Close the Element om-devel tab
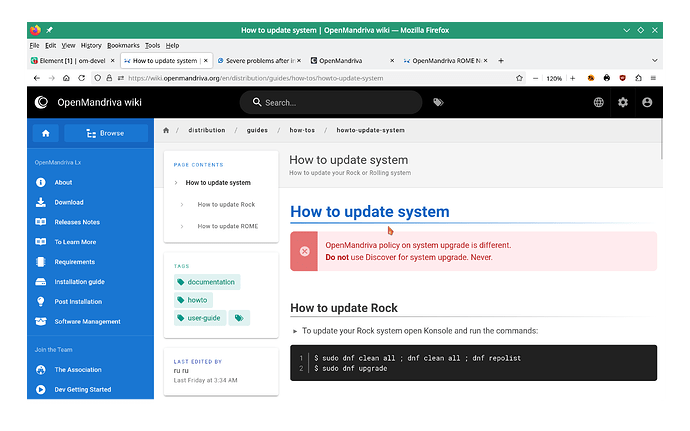The height and width of the screenshot is (431, 690). click(x=113, y=61)
